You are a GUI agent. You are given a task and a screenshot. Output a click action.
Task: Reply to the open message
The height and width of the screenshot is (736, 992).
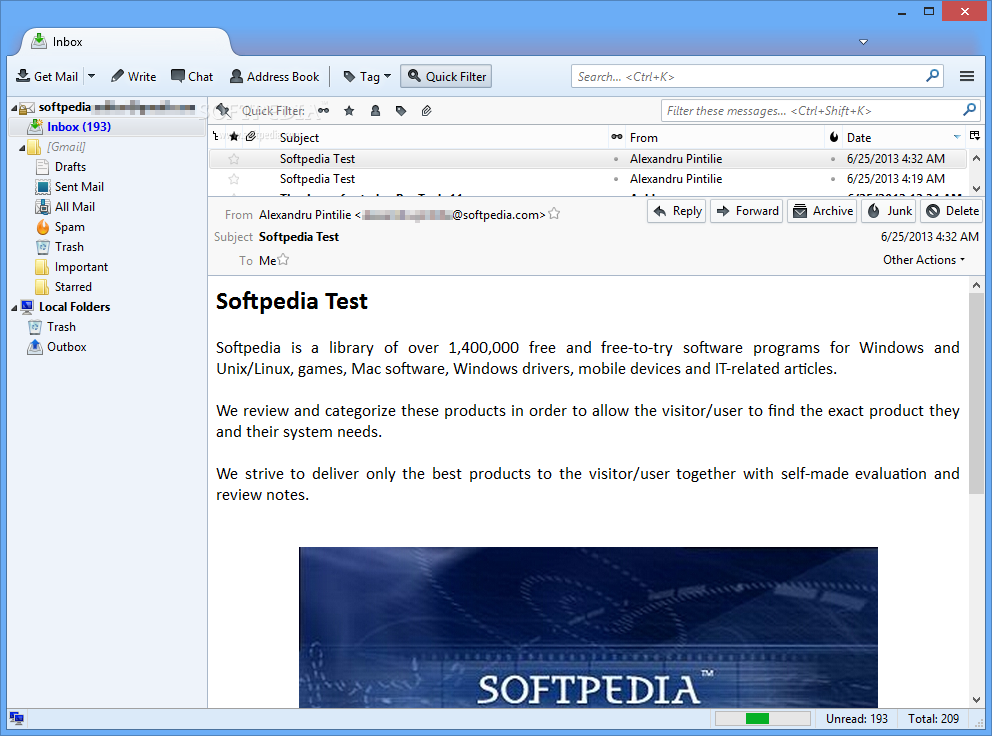pyautogui.click(x=676, y=211)
